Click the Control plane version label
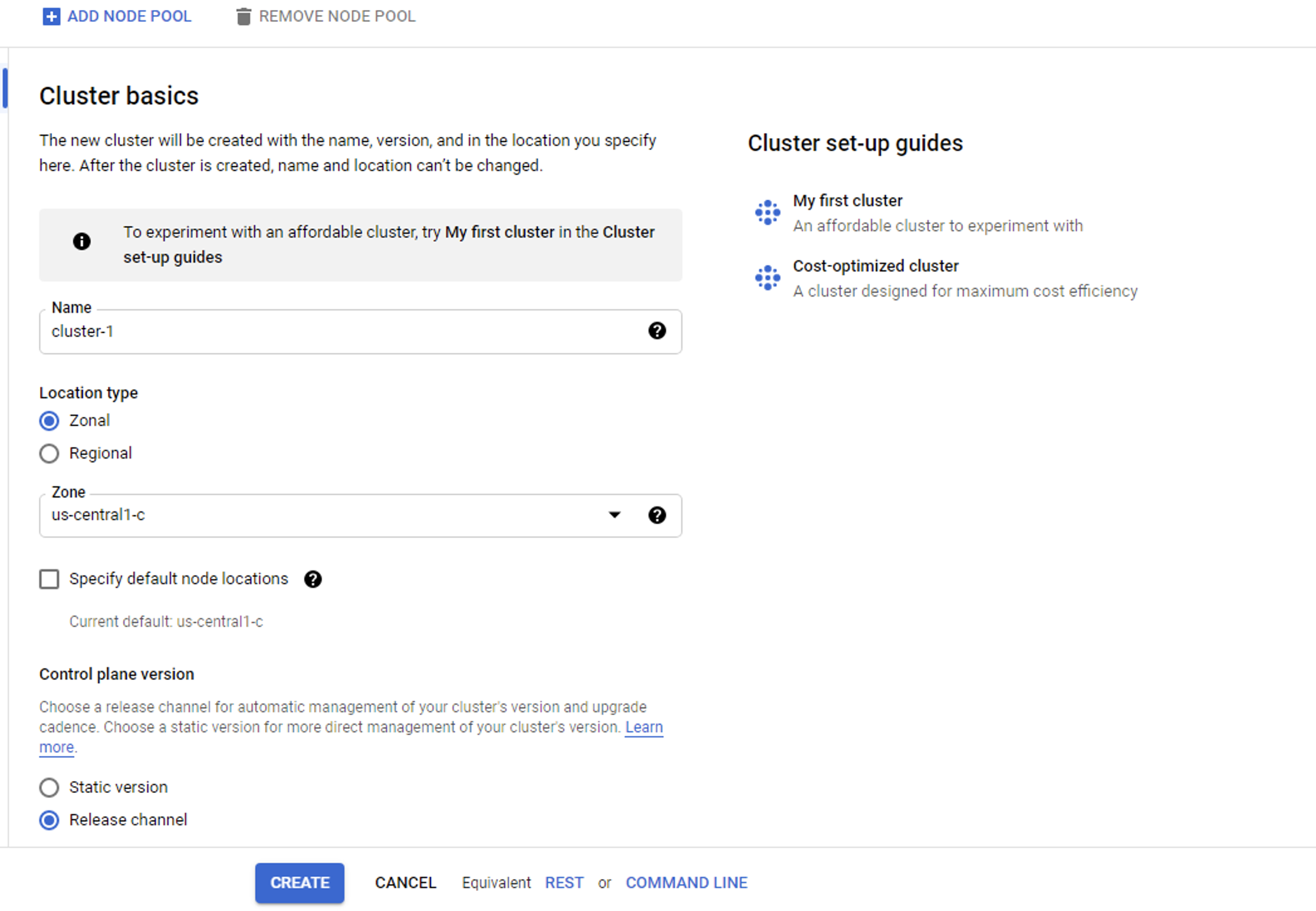 pyautogui.click(x=117, y=674)
